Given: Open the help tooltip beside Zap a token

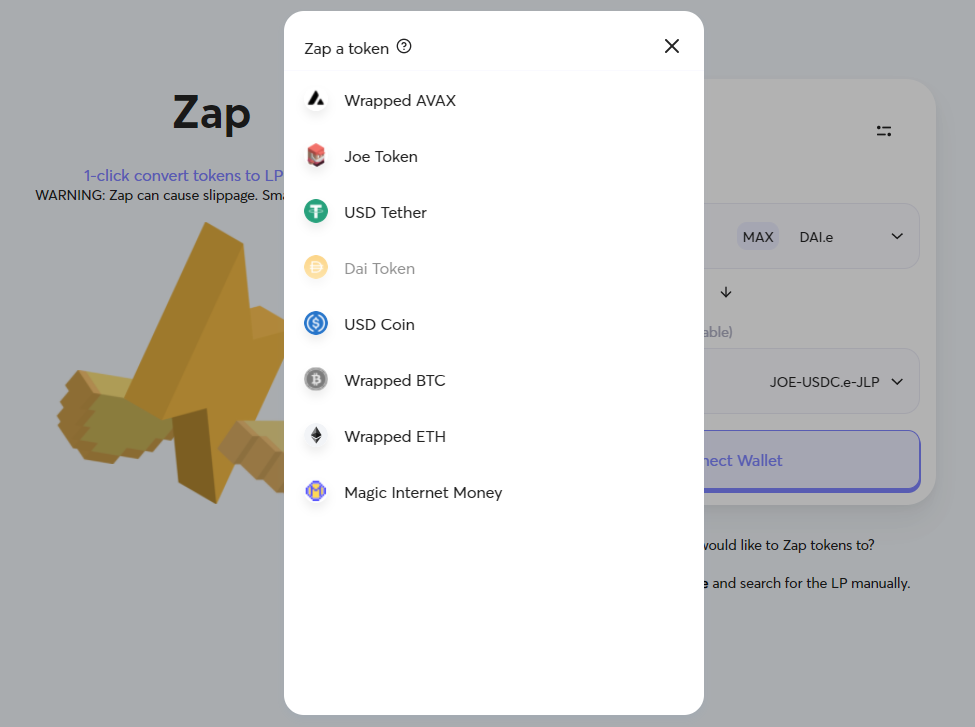Looking at the screenshot, I should [404, 47].
